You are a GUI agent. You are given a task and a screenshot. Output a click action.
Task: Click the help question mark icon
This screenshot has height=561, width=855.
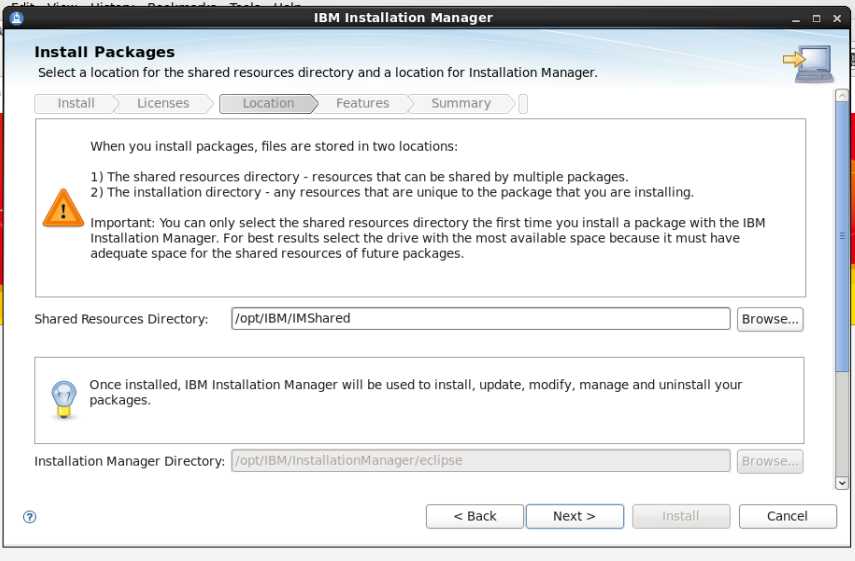[30, 517]
